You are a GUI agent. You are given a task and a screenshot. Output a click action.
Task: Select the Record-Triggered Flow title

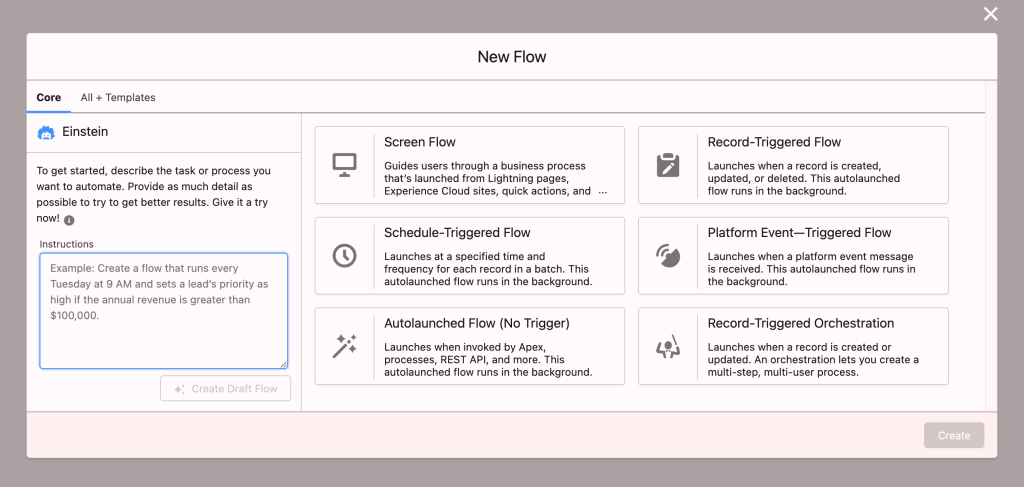774,142
